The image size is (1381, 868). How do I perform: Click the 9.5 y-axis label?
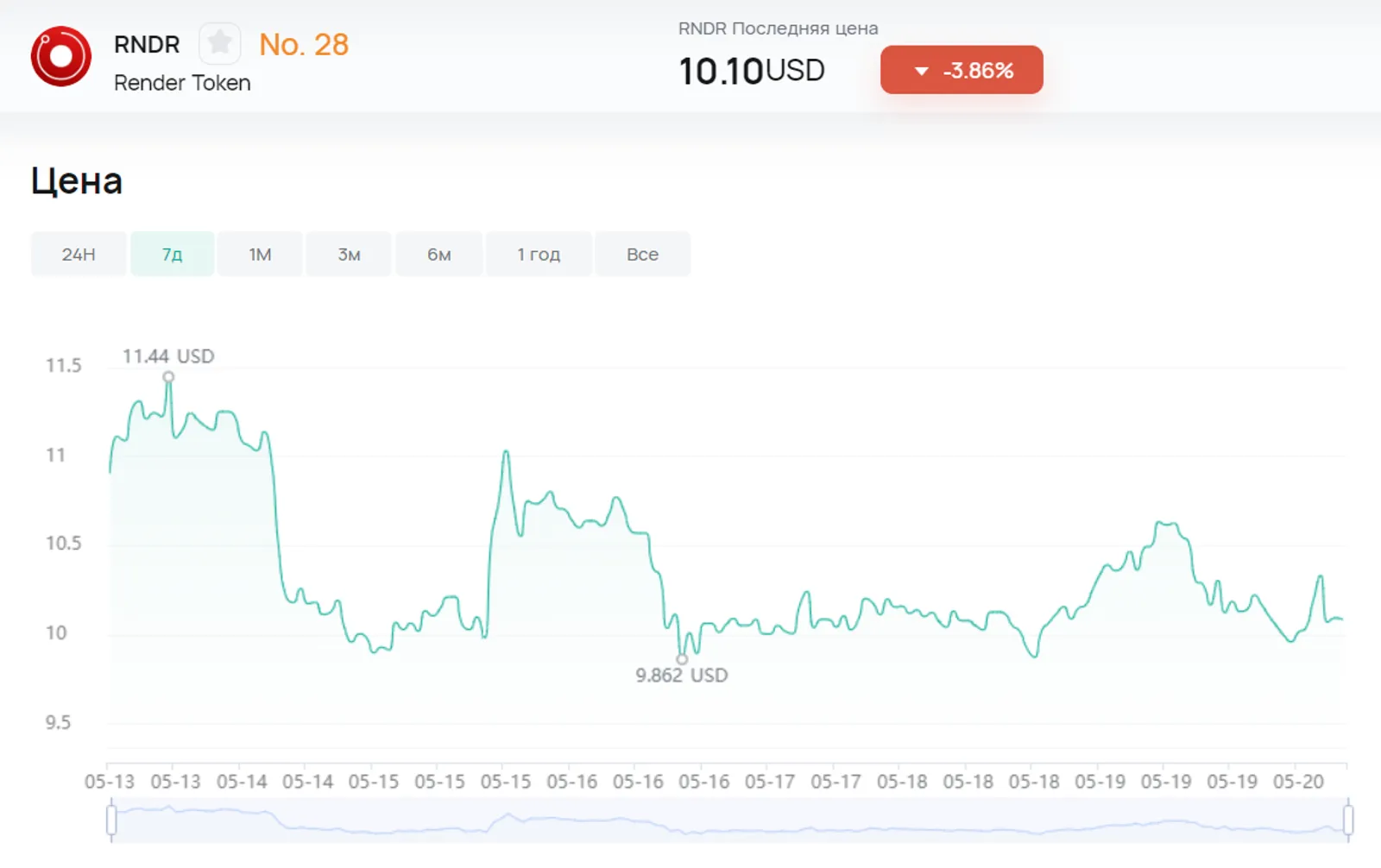coord(58,723)
